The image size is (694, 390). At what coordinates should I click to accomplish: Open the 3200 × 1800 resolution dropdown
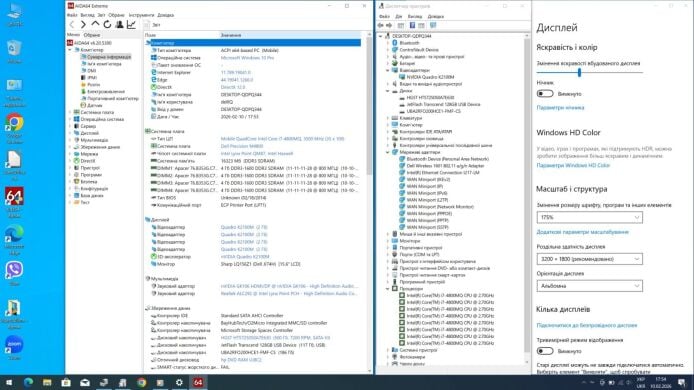[590, 259]
